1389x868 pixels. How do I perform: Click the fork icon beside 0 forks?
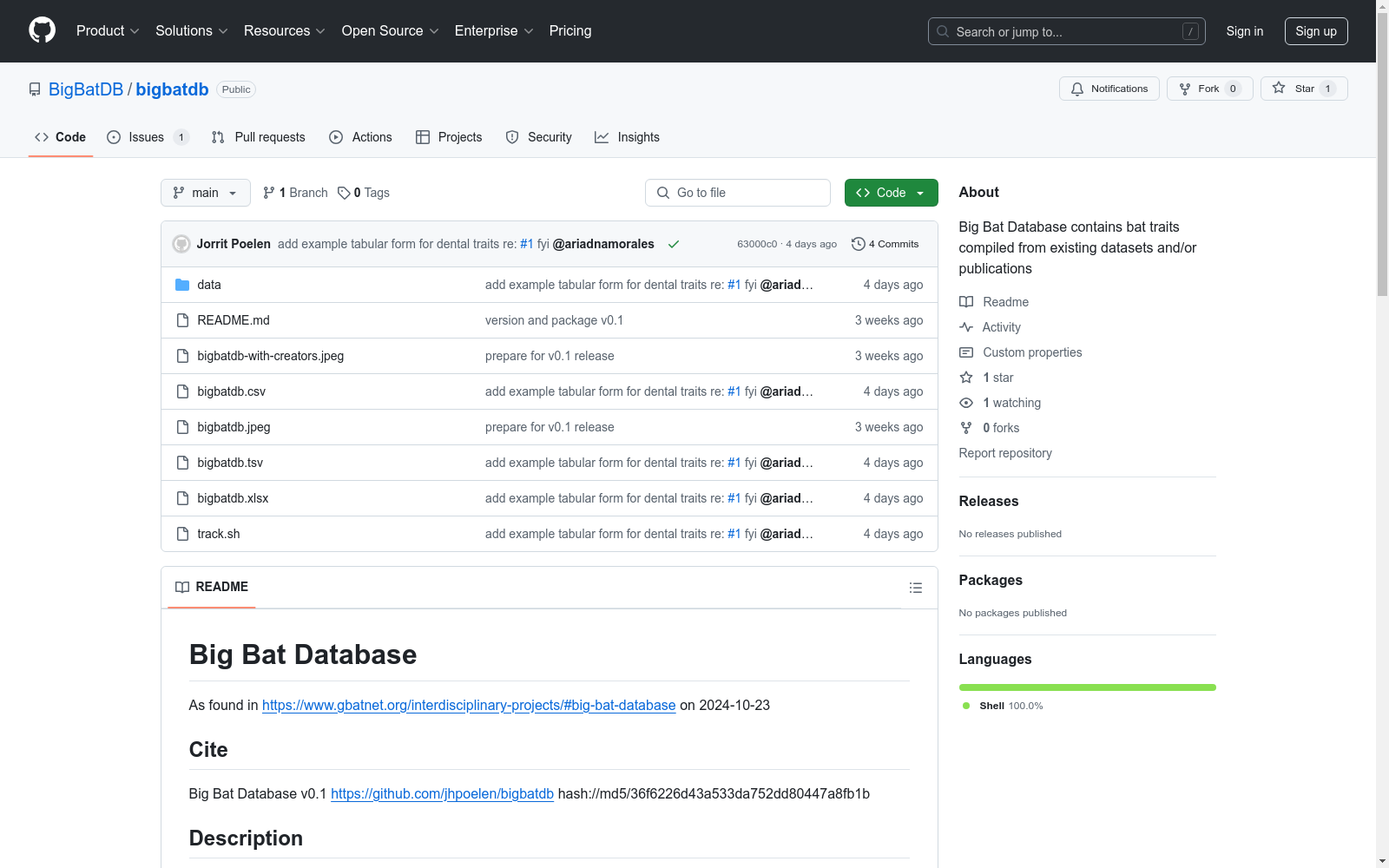pos(966,428)
